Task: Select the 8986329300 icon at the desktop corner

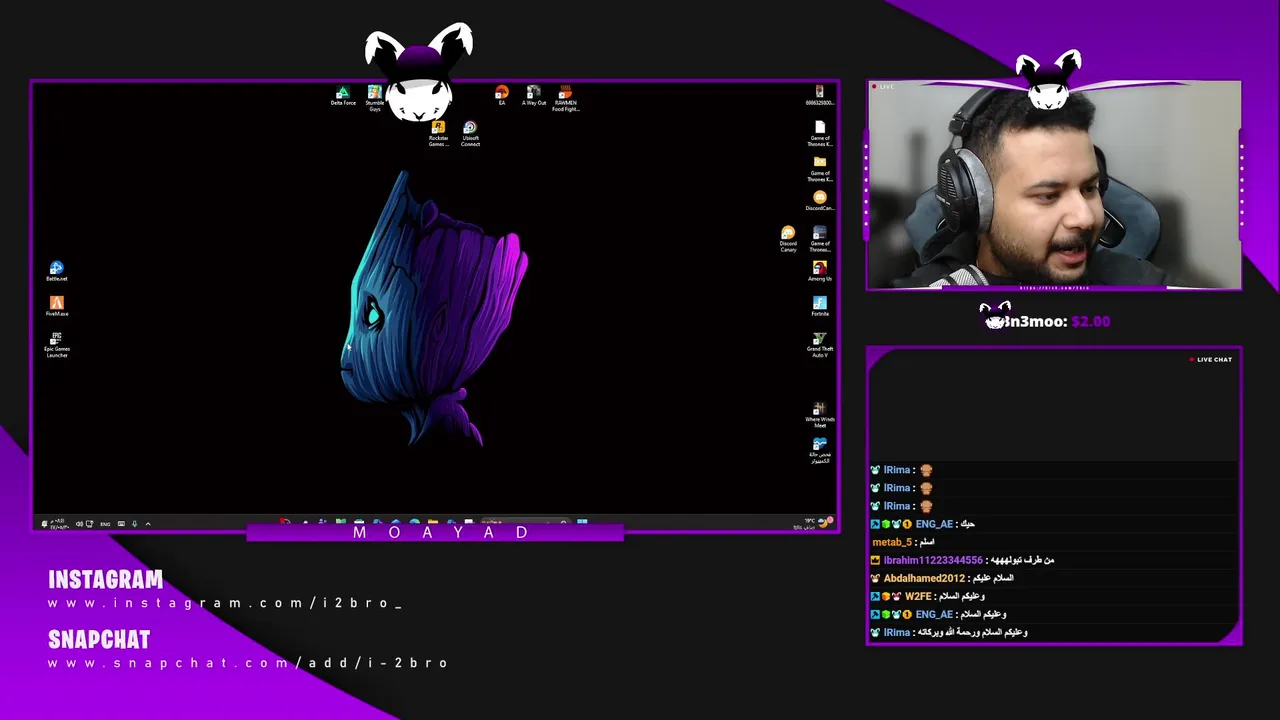Action: click(x=820, y=96)
